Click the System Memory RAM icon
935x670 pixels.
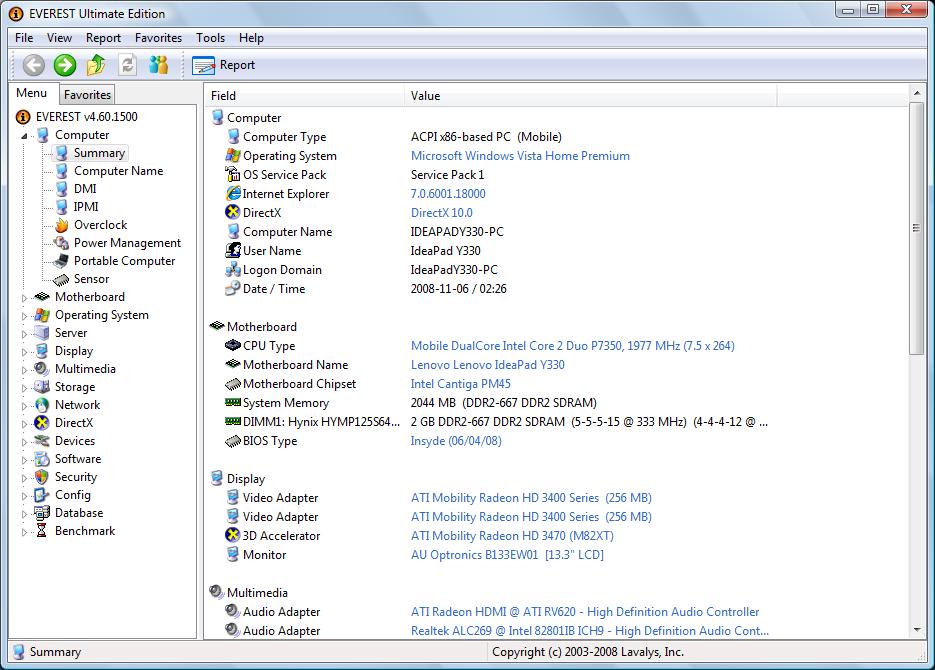tap(233, 402)
